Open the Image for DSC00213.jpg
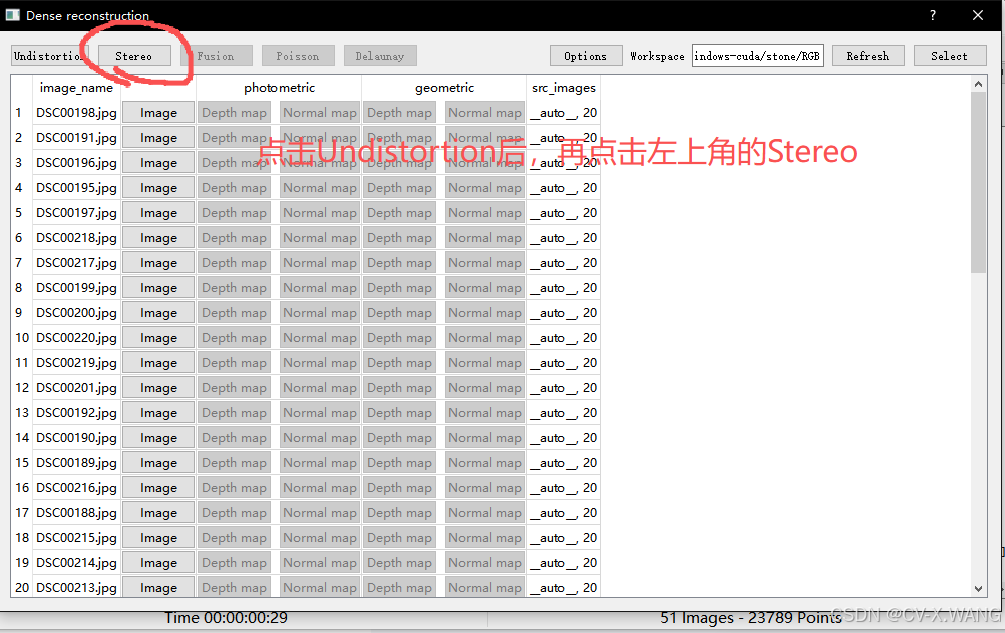 point(157,587)
